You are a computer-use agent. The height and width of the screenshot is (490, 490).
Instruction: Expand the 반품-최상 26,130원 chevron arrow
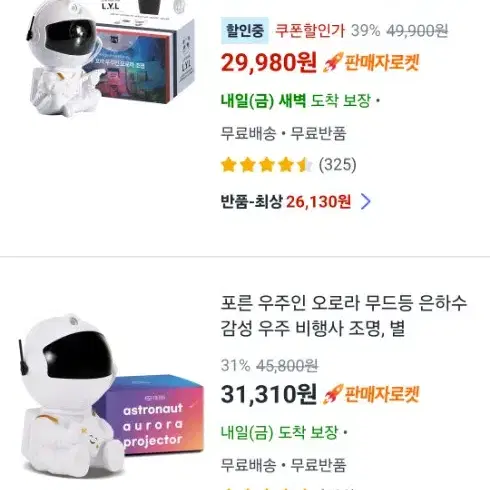pyautogui.click(x=366, y=202)
